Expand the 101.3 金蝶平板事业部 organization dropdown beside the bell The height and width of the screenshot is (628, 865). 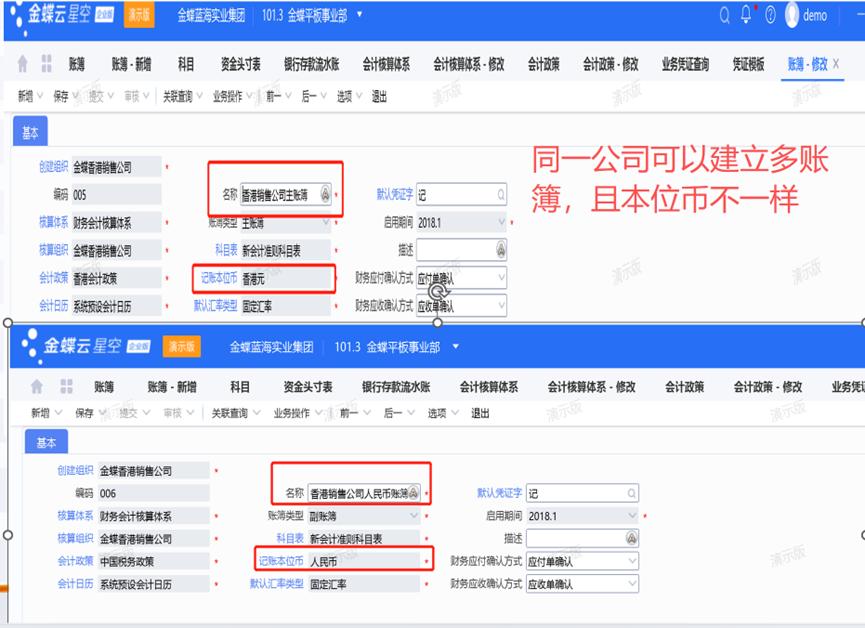coord(359,14)
